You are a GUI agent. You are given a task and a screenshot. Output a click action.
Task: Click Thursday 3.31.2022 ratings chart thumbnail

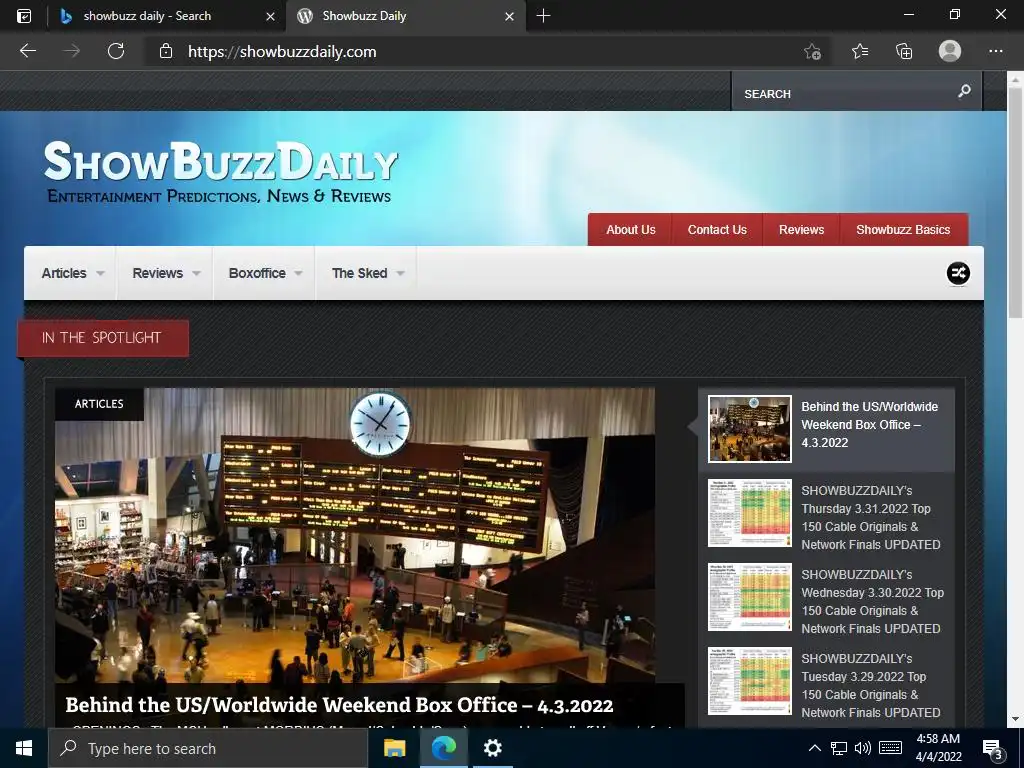point(750,513)
